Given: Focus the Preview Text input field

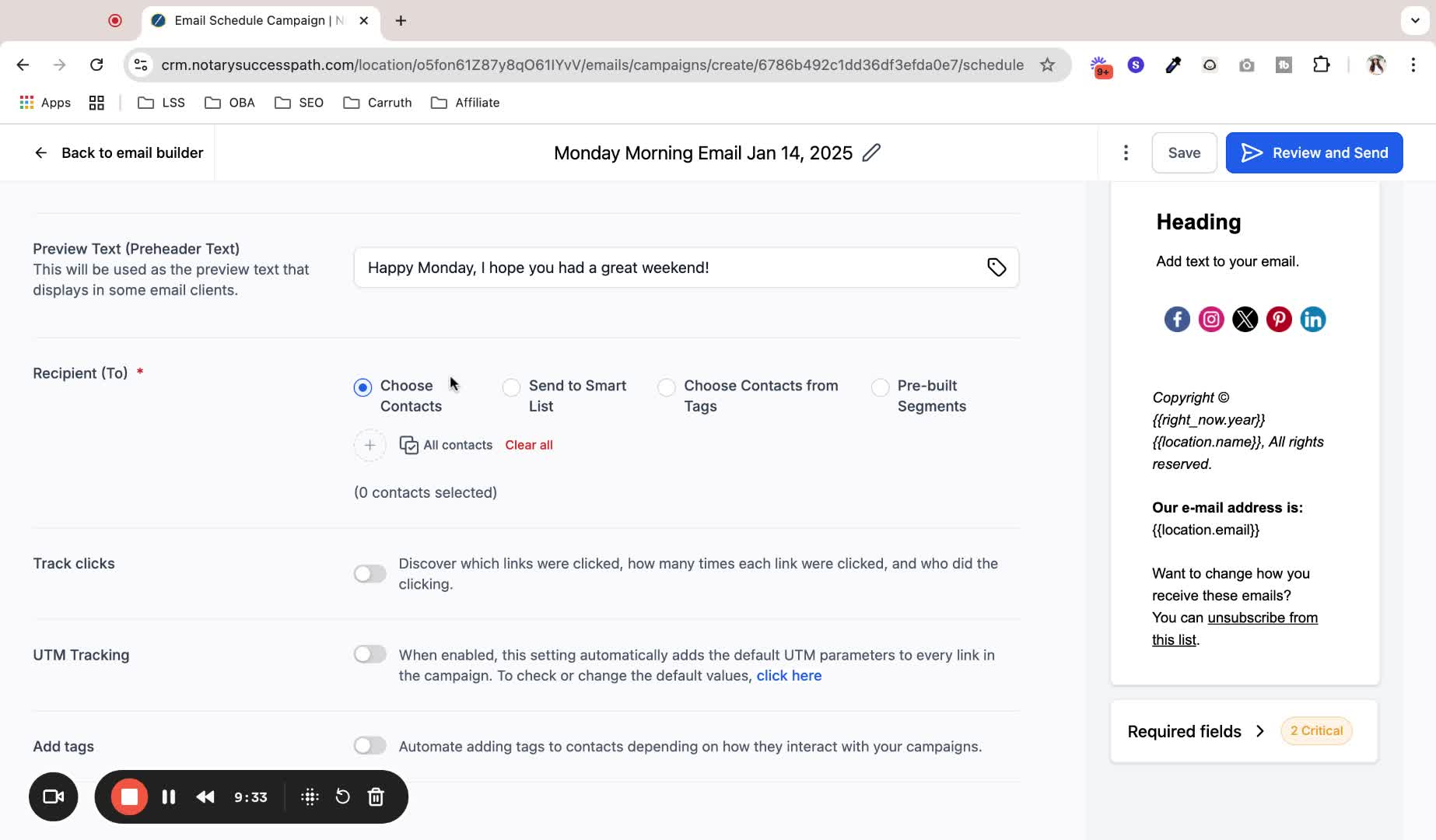Looking at the screenshot, I should 686,268.
